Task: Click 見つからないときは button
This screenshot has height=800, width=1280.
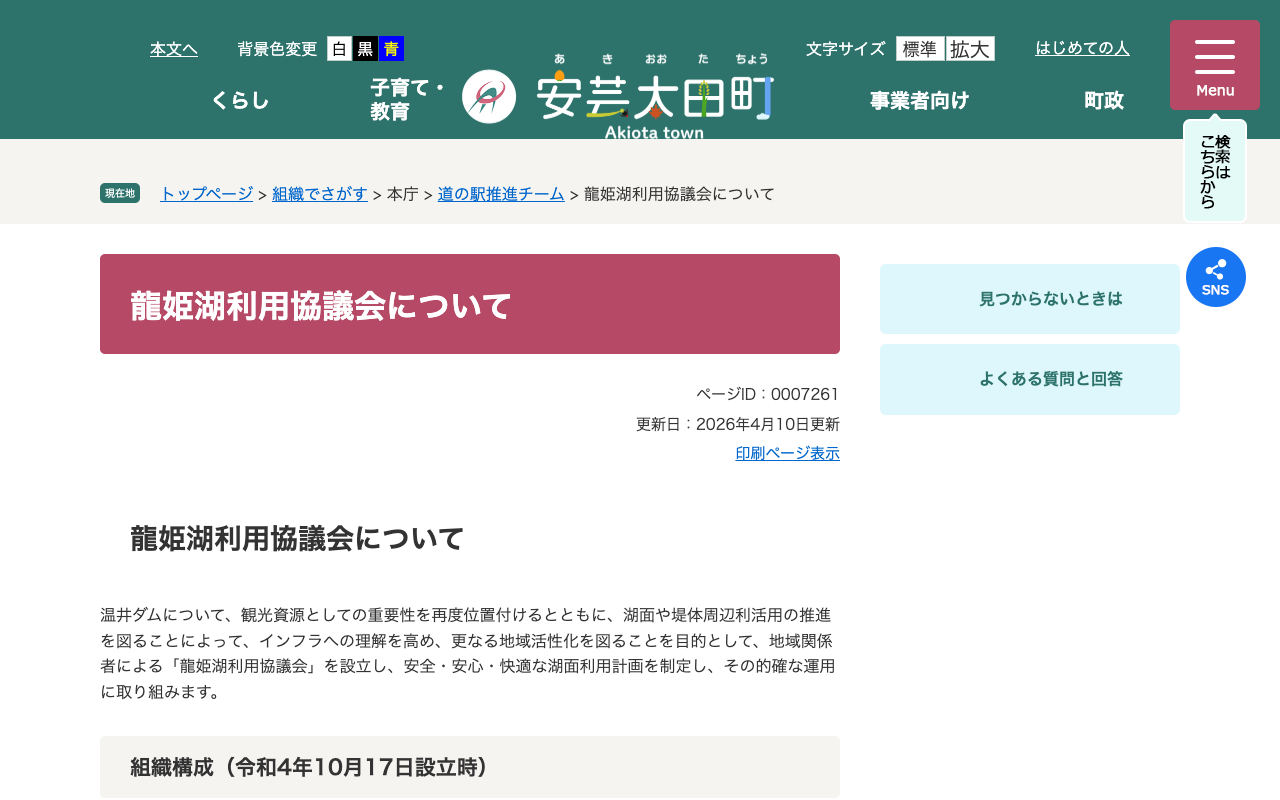Action: (1030, 299)
